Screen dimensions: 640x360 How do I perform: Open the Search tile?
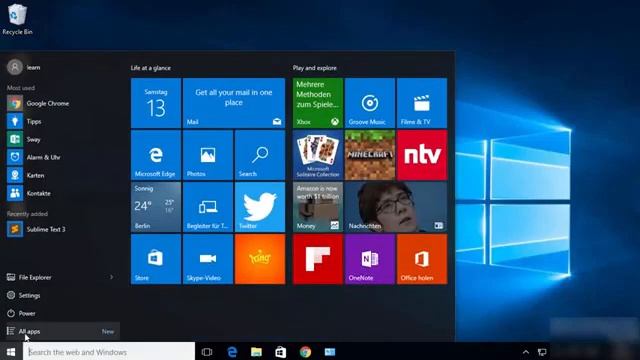coord(260,155)
